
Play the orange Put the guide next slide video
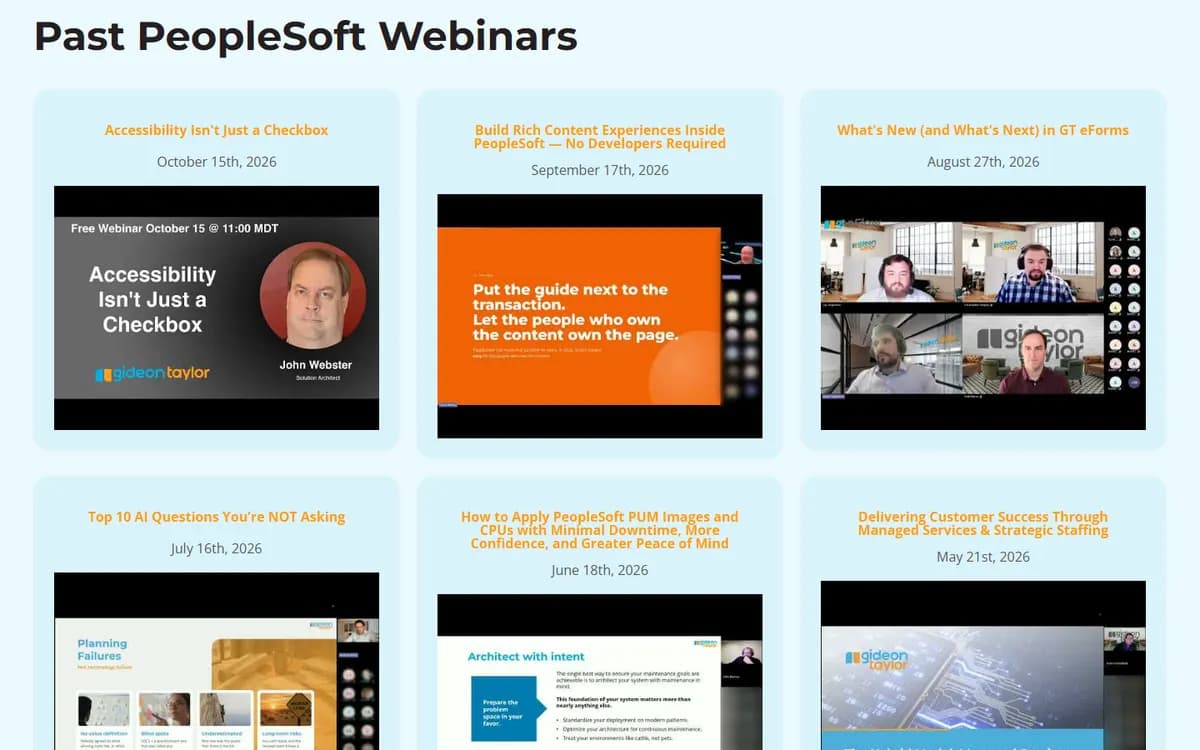(600, 316)
